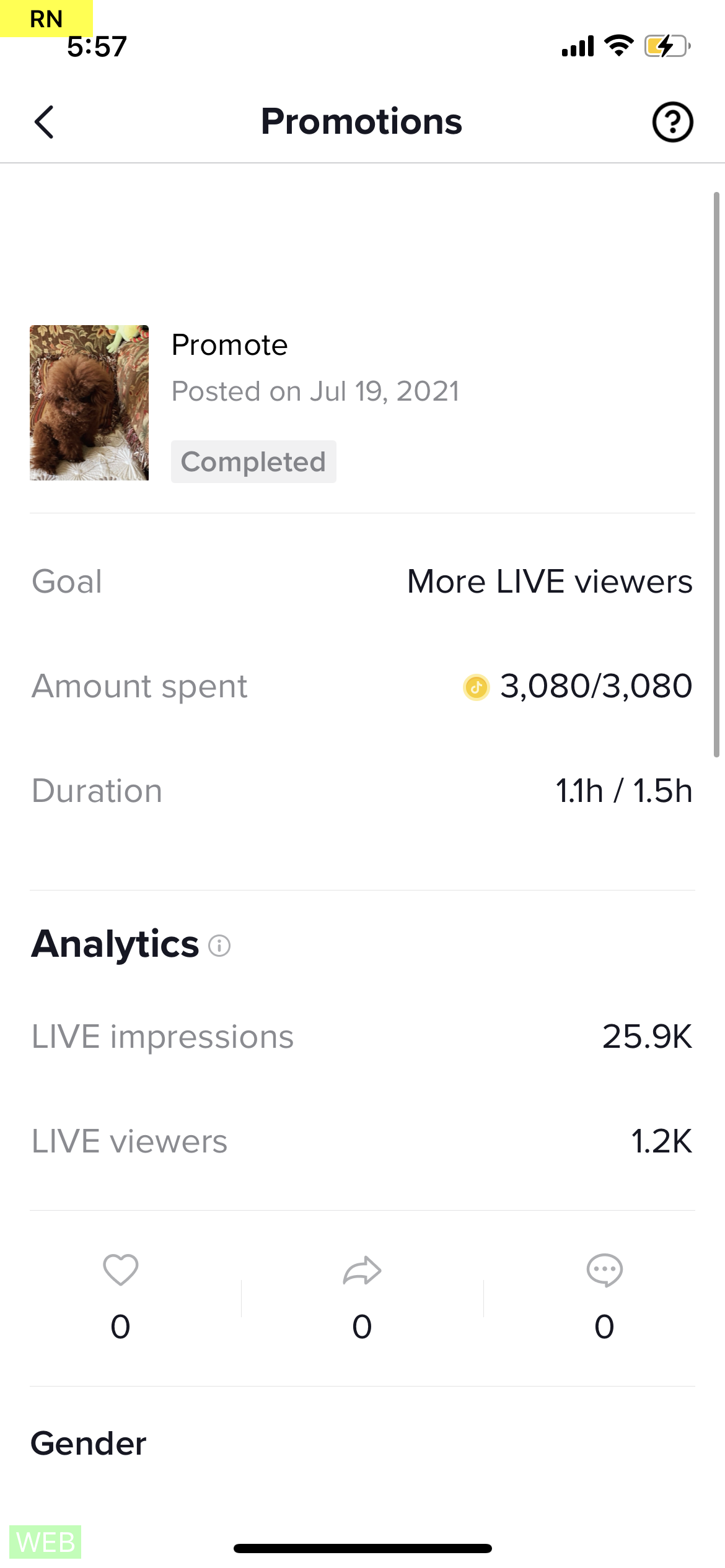Open the promoted video thumbnail

pos(89,403)
